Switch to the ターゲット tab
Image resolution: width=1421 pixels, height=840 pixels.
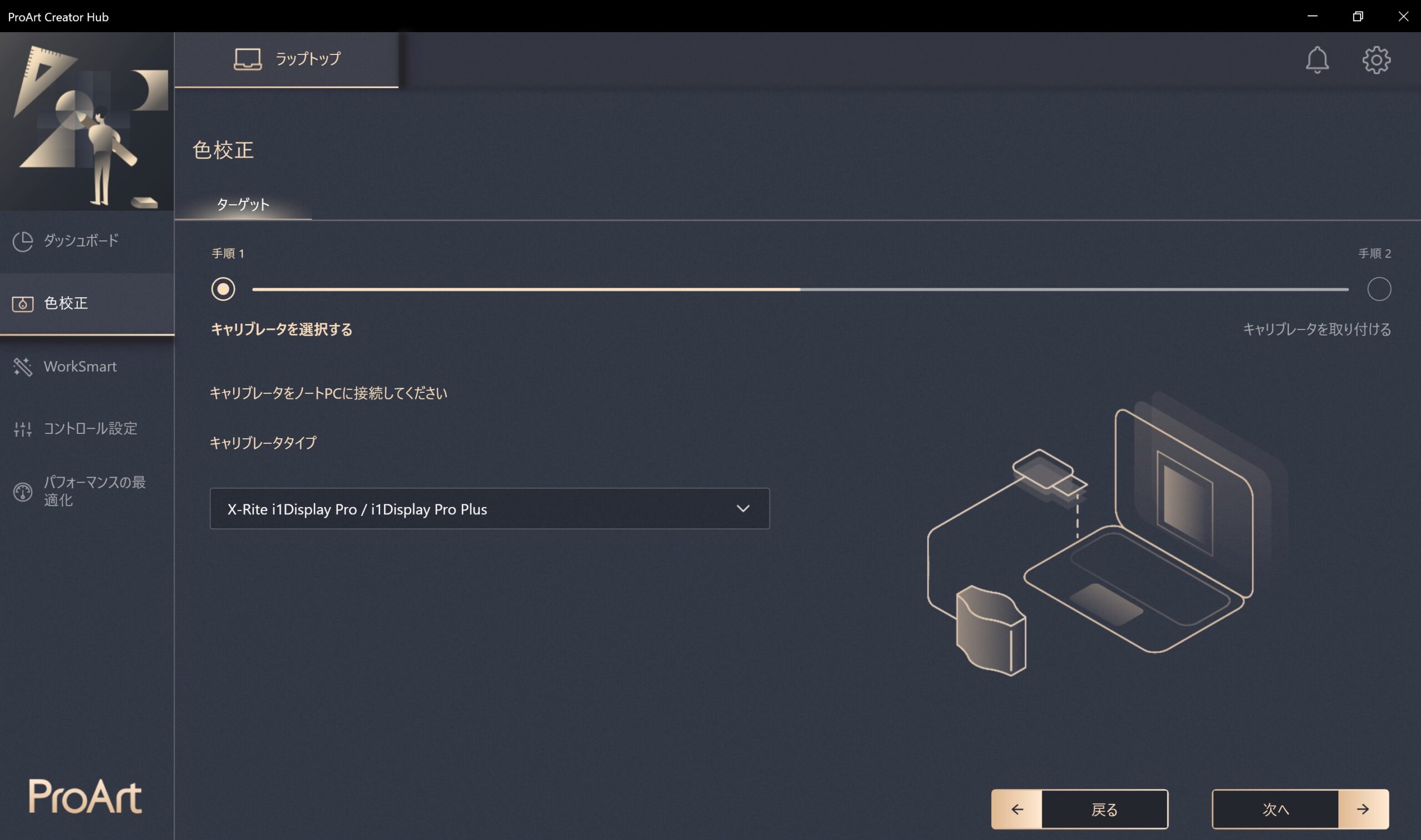pos(243,204)
